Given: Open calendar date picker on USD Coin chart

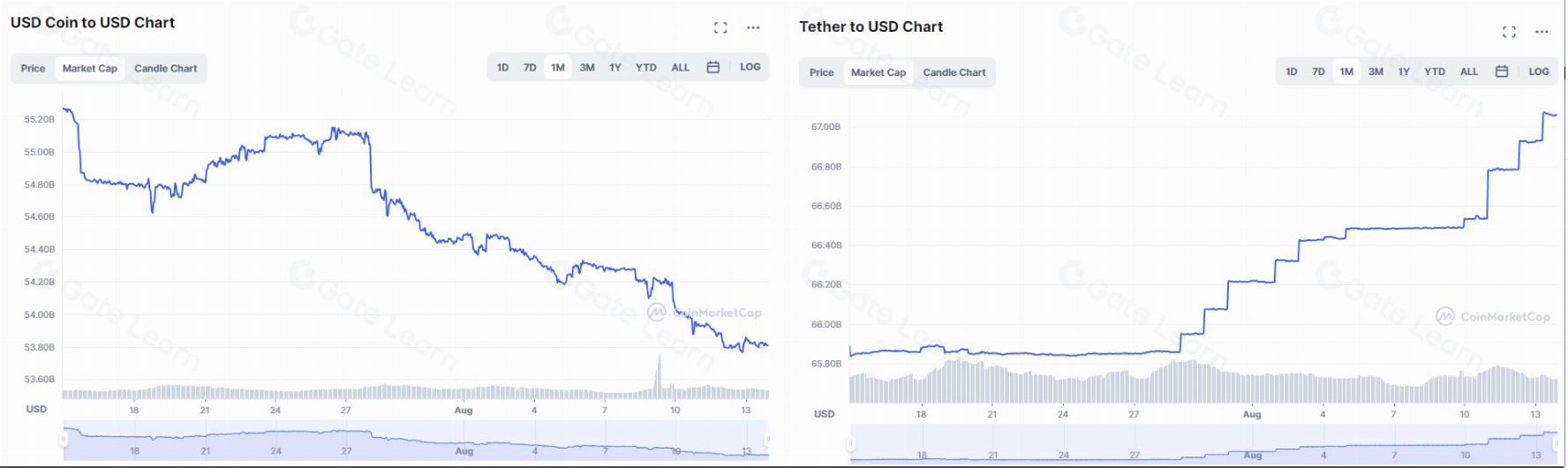Looking at the screenshot, I should click(x=713, y=67).
